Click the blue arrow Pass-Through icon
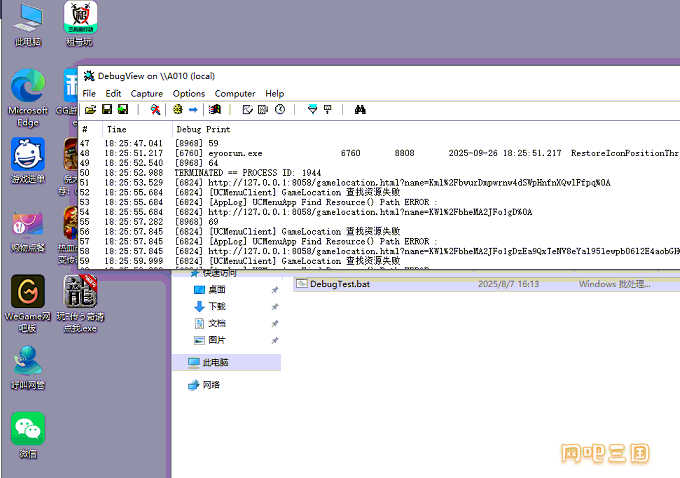680x478 pixels. [x=193, y=109]
